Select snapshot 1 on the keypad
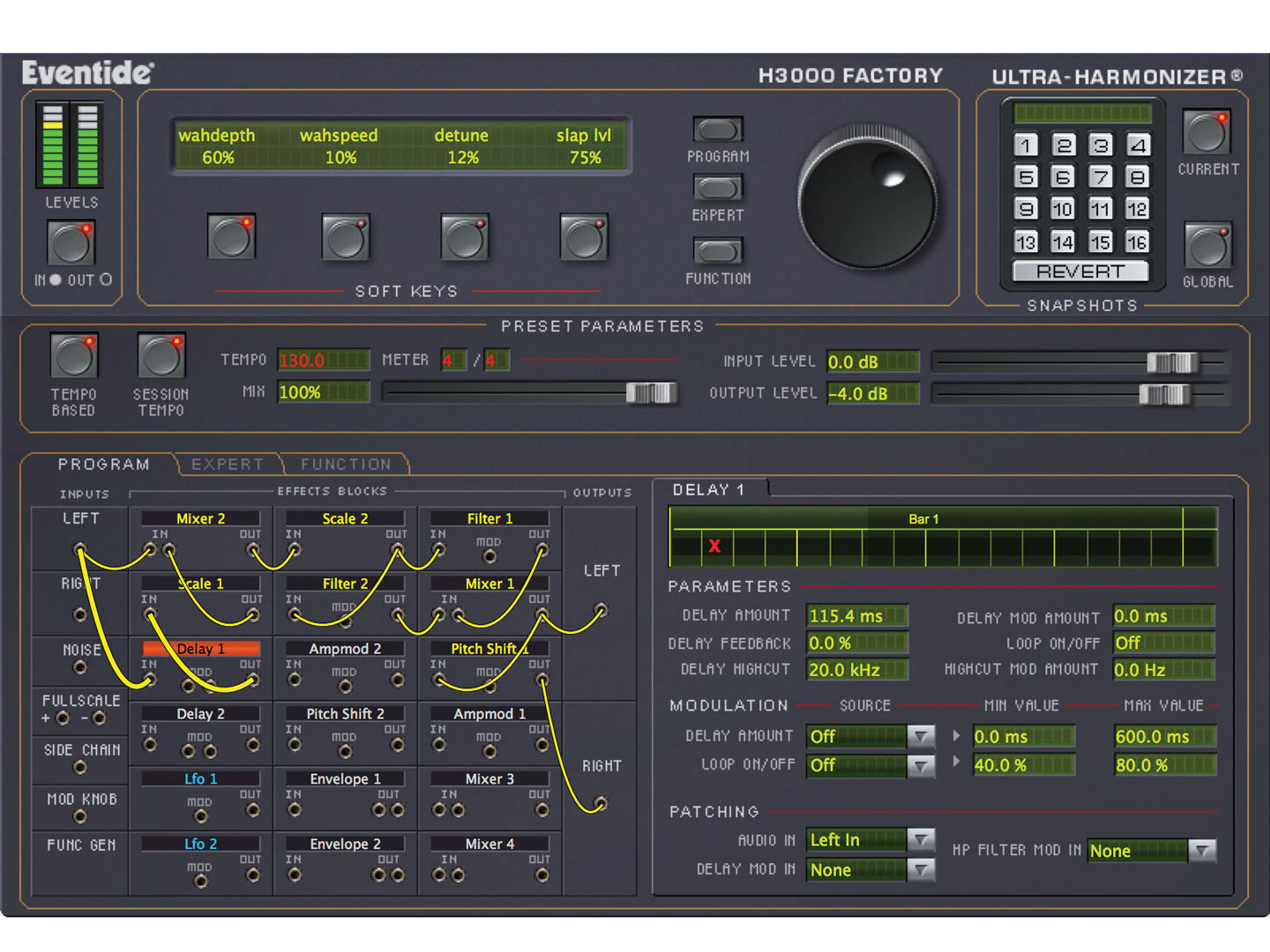This screenshot has width=1270, height=952. [1026, 145]
